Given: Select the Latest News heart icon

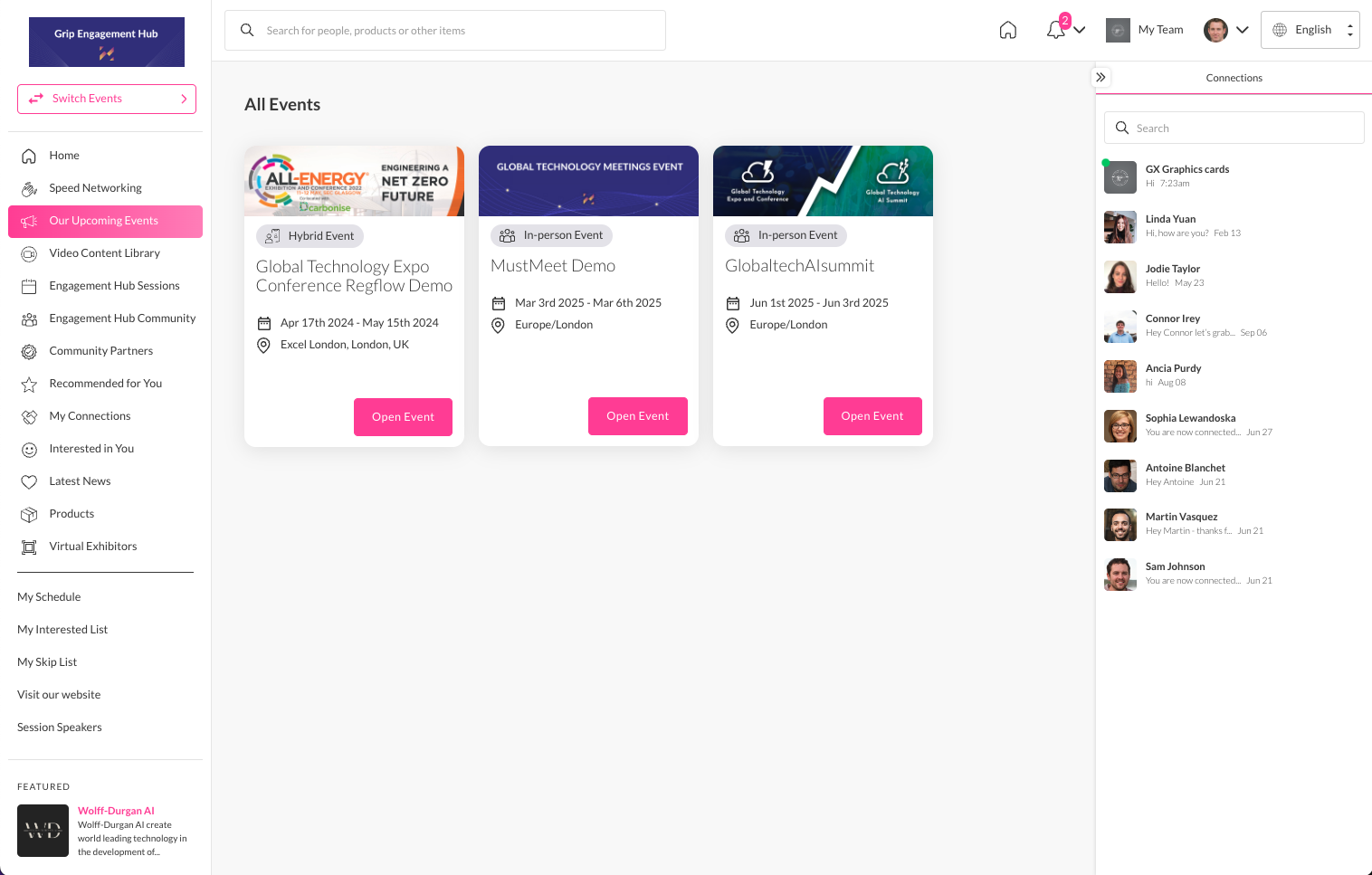Looking at the screenshot, I should pos(30,481).
